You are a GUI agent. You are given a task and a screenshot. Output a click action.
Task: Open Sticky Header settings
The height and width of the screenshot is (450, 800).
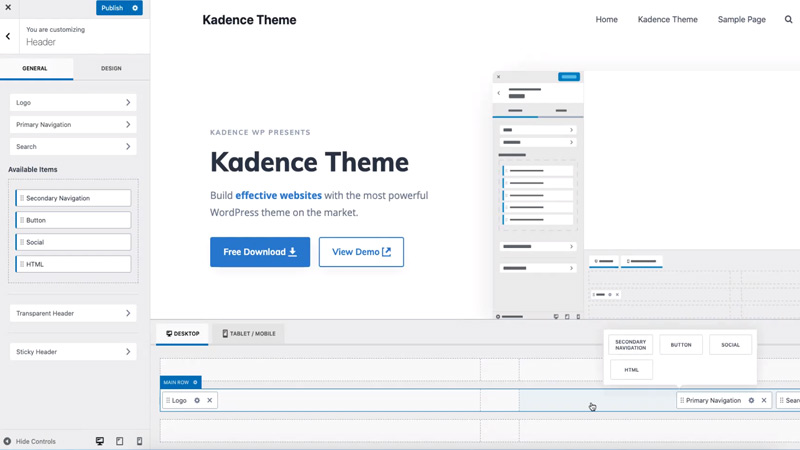73,352
